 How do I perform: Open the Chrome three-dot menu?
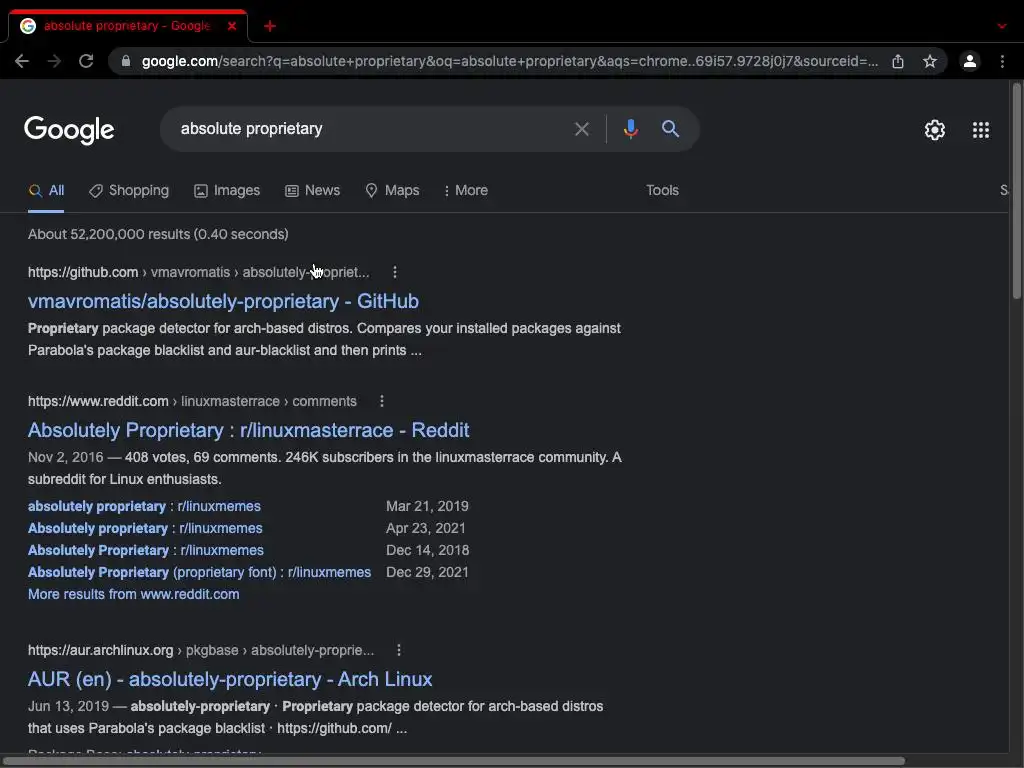click(x=1002, y=61)
